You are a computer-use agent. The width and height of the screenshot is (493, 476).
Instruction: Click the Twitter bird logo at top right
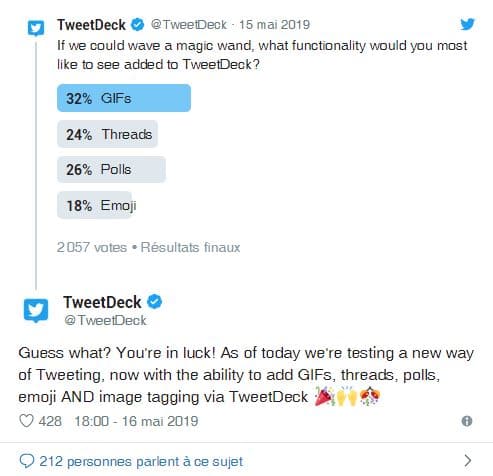click(x=467, y=24)
